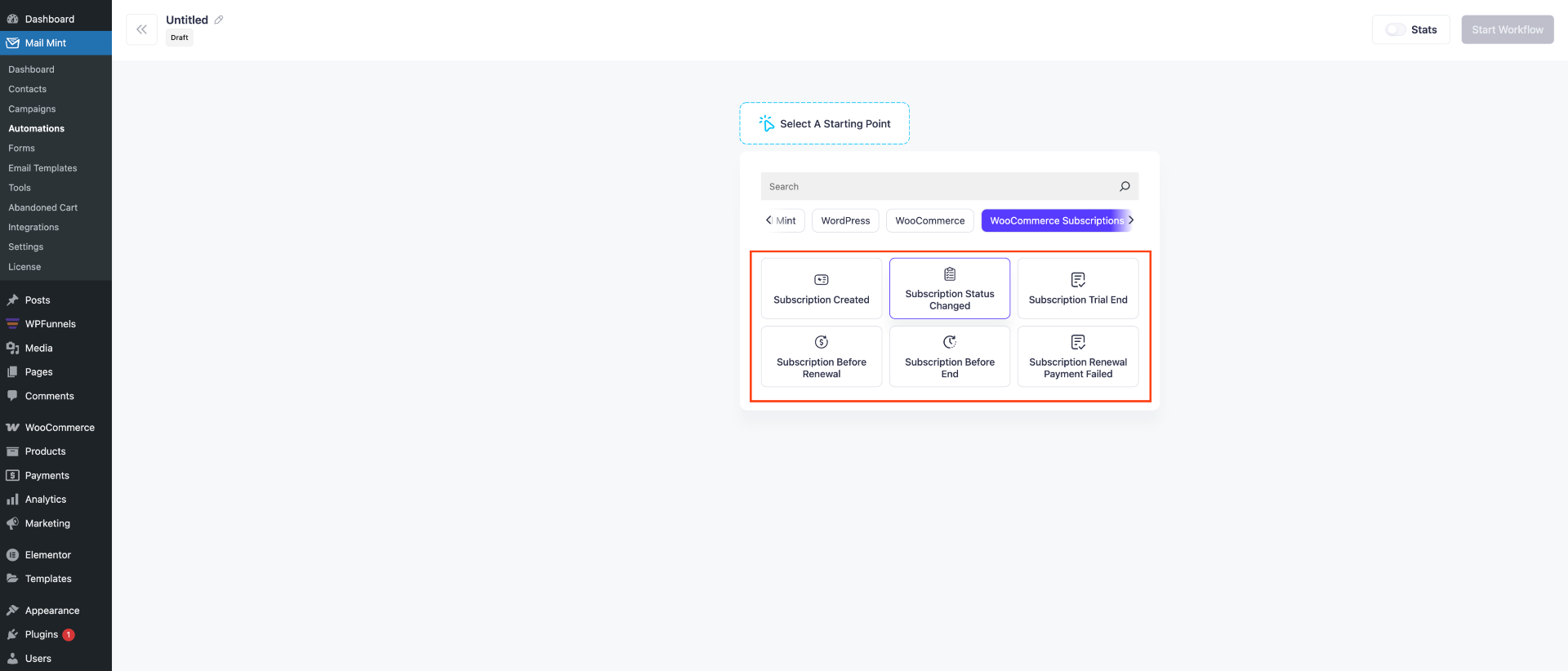Click the Draft status badge
The height and width of the screenshot is (671, 1568).
180,38
